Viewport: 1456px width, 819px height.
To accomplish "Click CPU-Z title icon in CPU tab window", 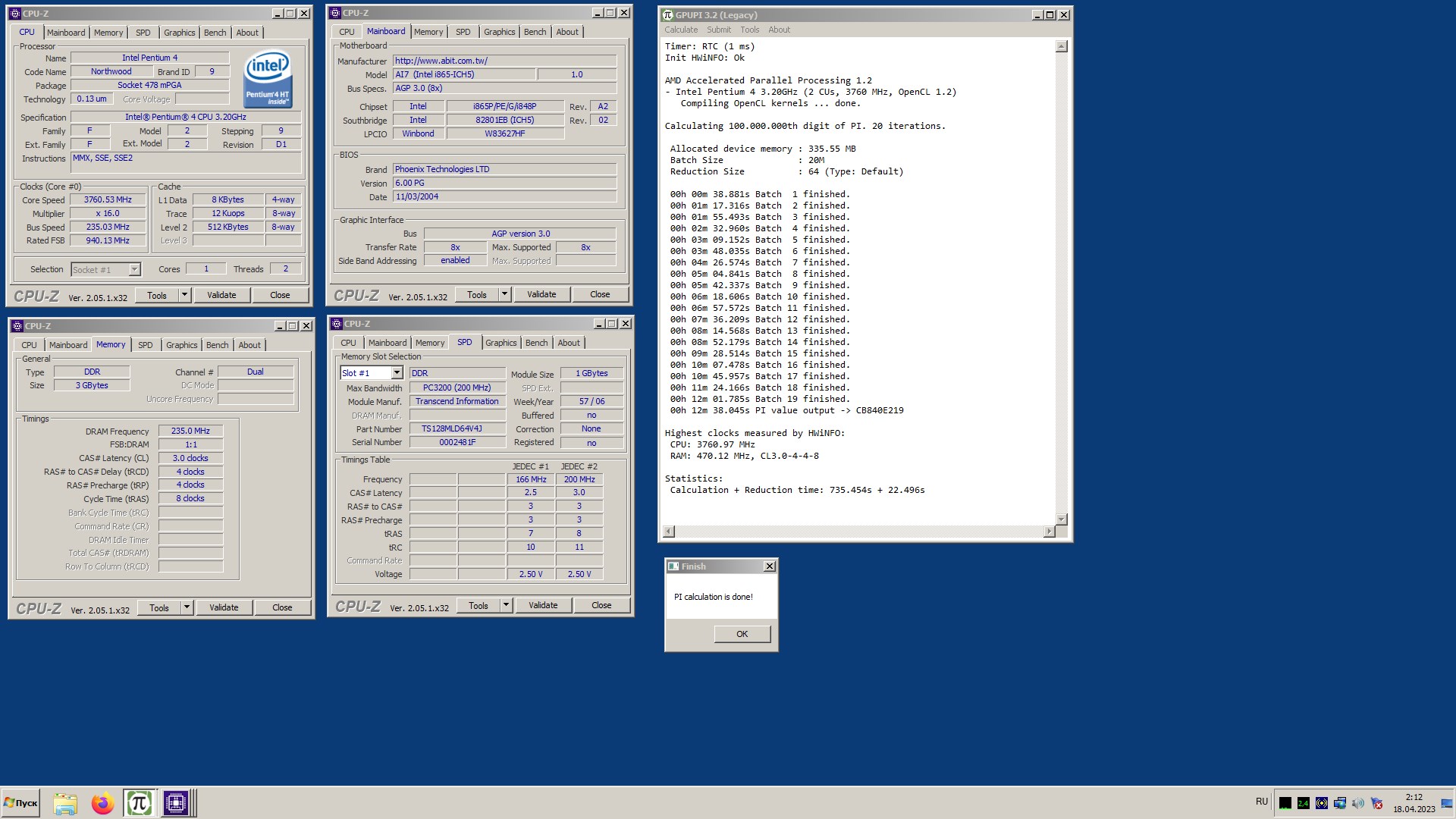I will pyautogui.click(x=15, y=14).
